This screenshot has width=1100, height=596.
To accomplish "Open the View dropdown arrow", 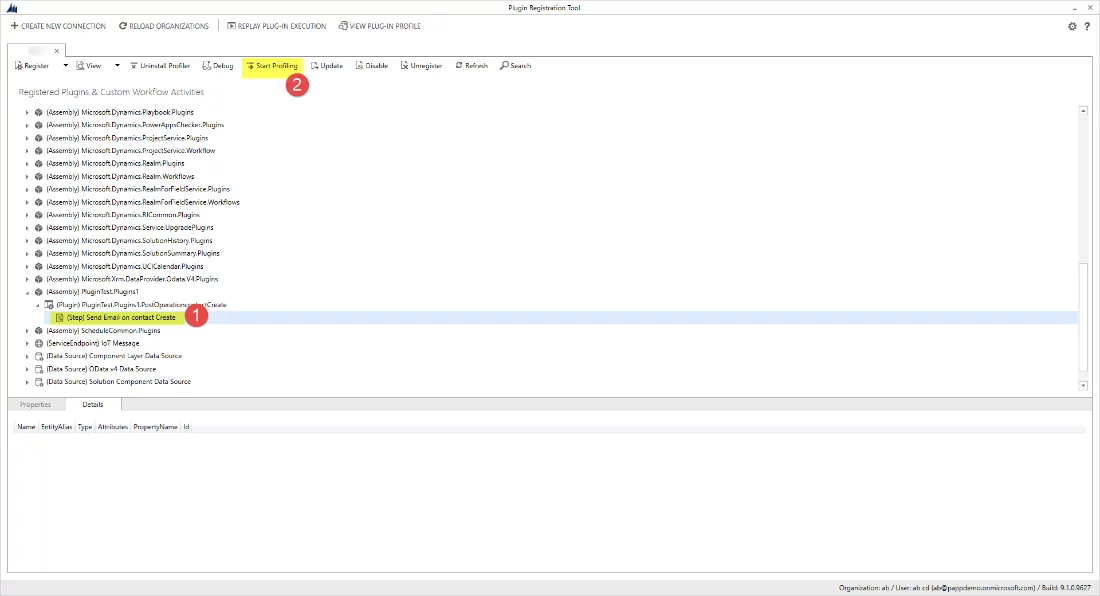I will (x=117, y=66).
